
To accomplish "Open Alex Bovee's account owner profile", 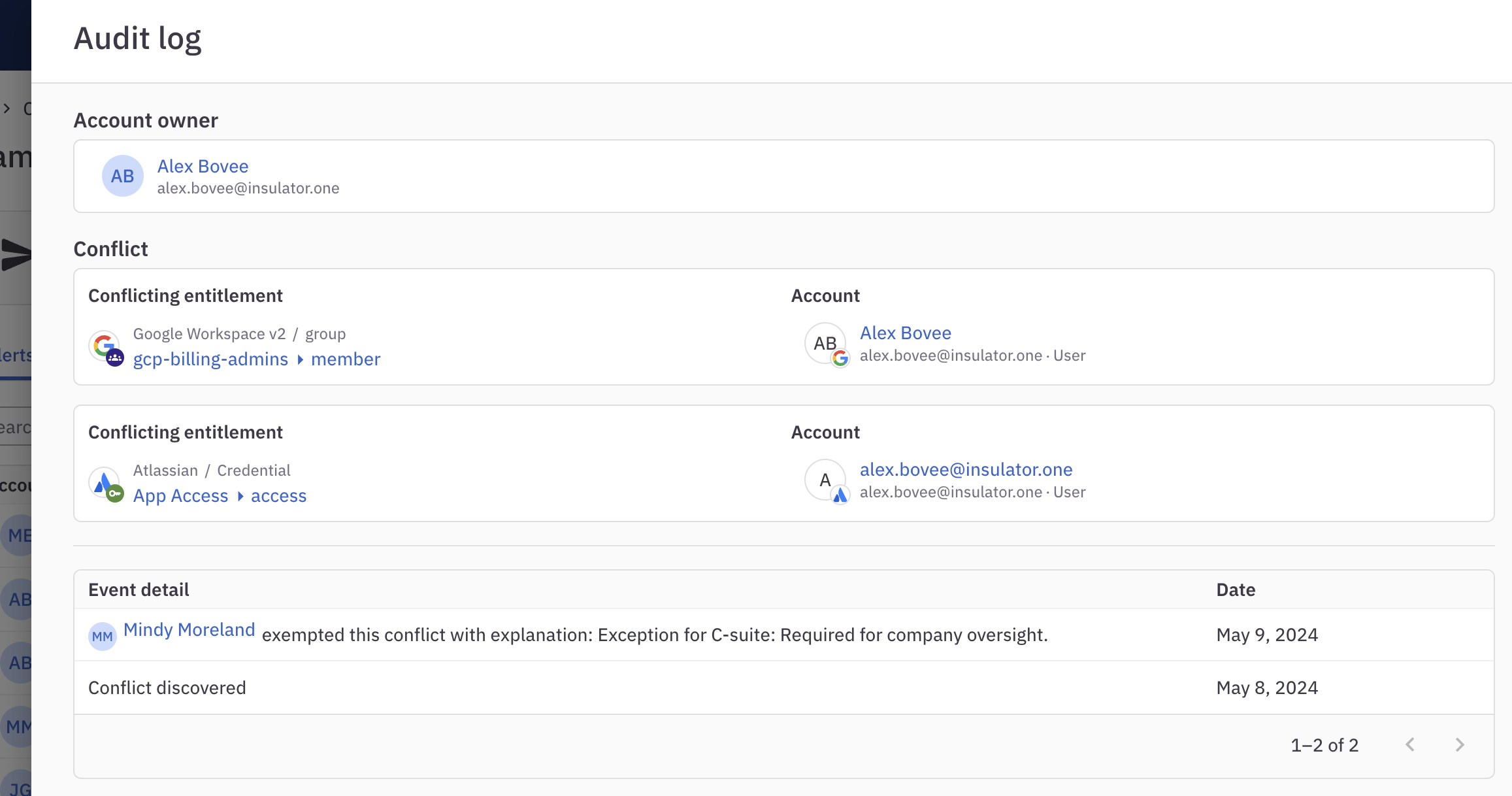I will click(203, 166).
